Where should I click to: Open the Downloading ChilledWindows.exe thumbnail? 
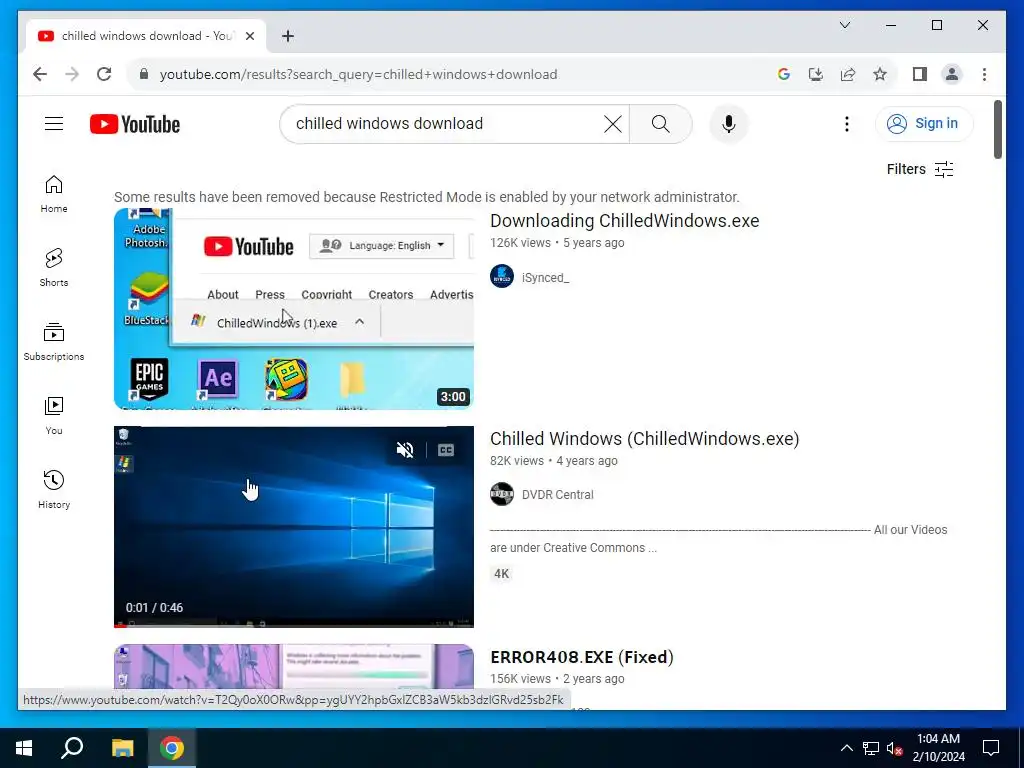pyautogui.click(x=294, y=309)
